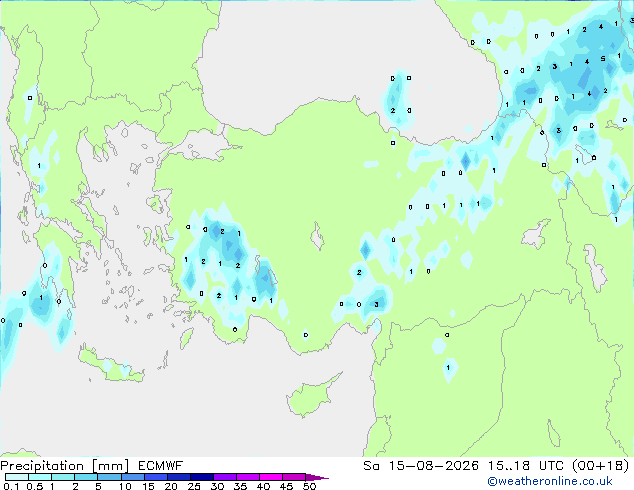Click the 'Precipitation [mm]' title text

(65, 466)
